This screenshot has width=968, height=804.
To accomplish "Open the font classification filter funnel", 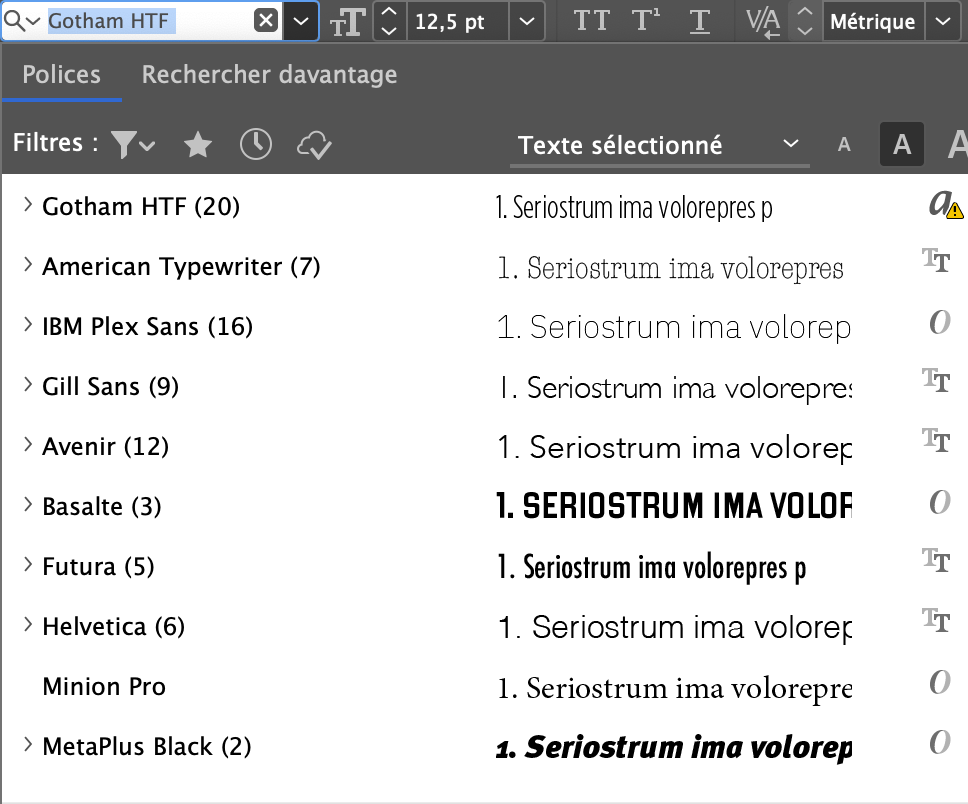I will [x=132, y=145].
